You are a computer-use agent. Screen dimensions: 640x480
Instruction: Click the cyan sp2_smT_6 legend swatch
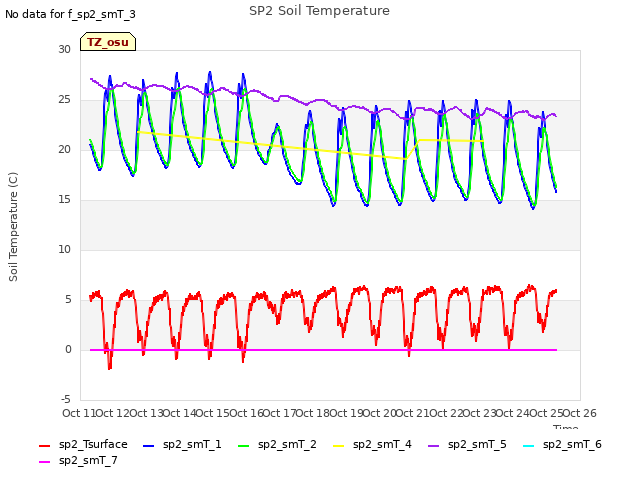529,446
